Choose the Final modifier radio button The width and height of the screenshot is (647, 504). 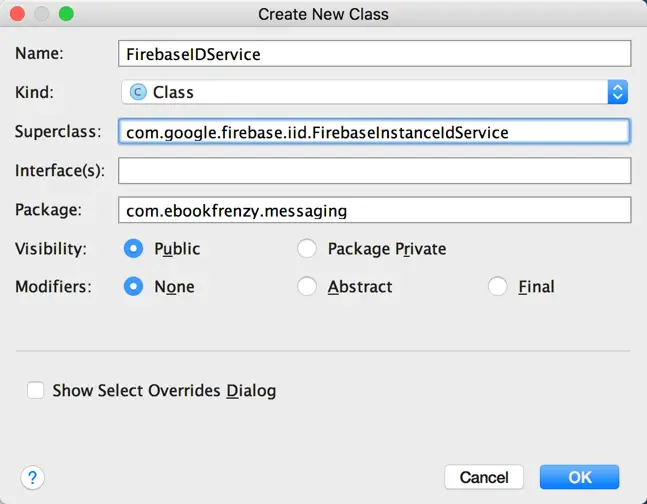pyautogui.click(x=498, y=286)
